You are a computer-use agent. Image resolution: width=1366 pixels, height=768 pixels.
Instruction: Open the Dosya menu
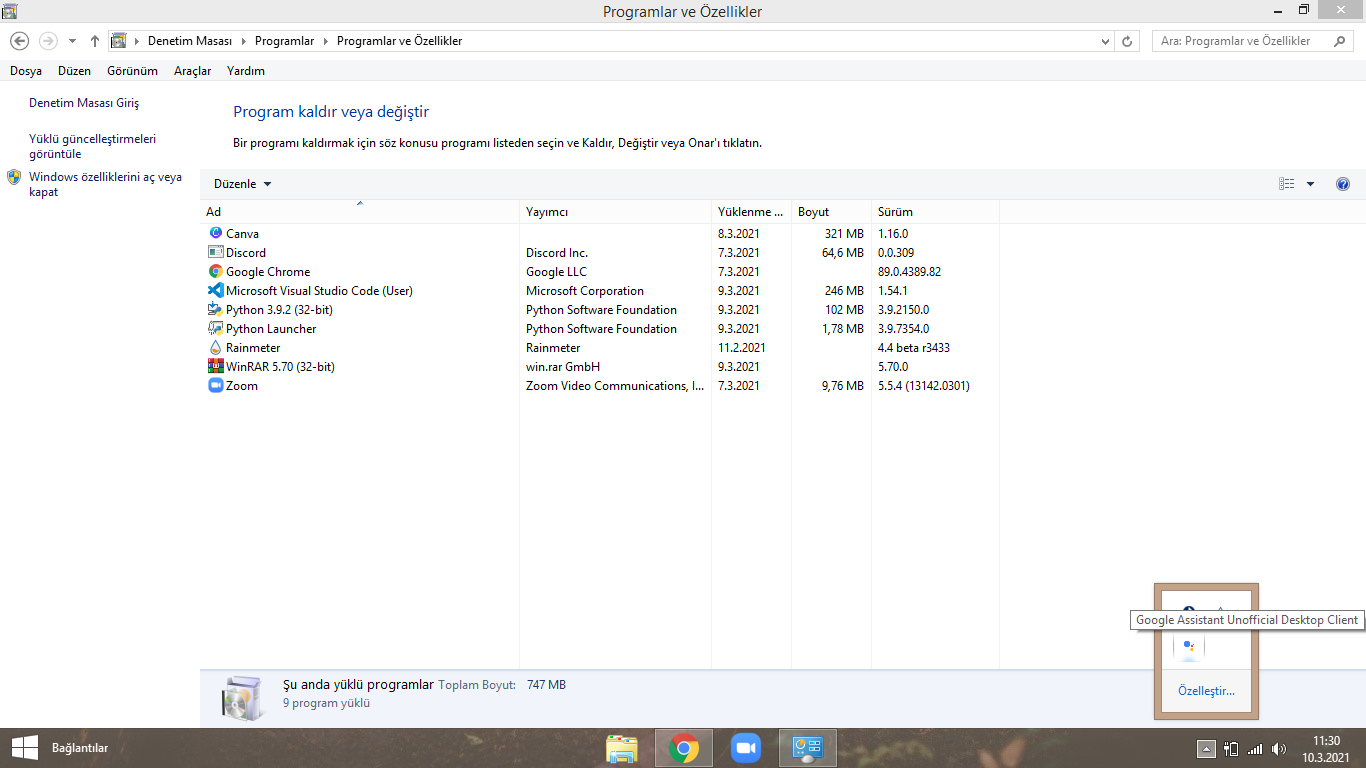point(26,71)
